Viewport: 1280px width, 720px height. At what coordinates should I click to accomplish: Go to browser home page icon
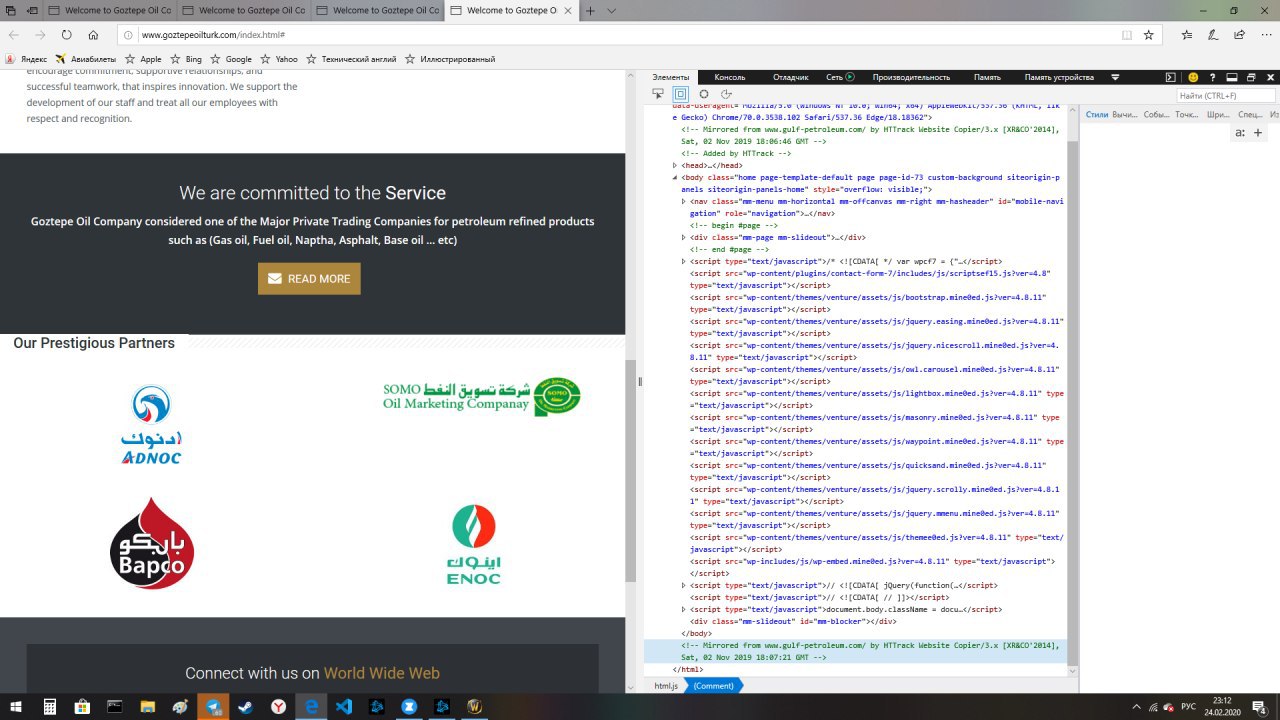(93, 34)
